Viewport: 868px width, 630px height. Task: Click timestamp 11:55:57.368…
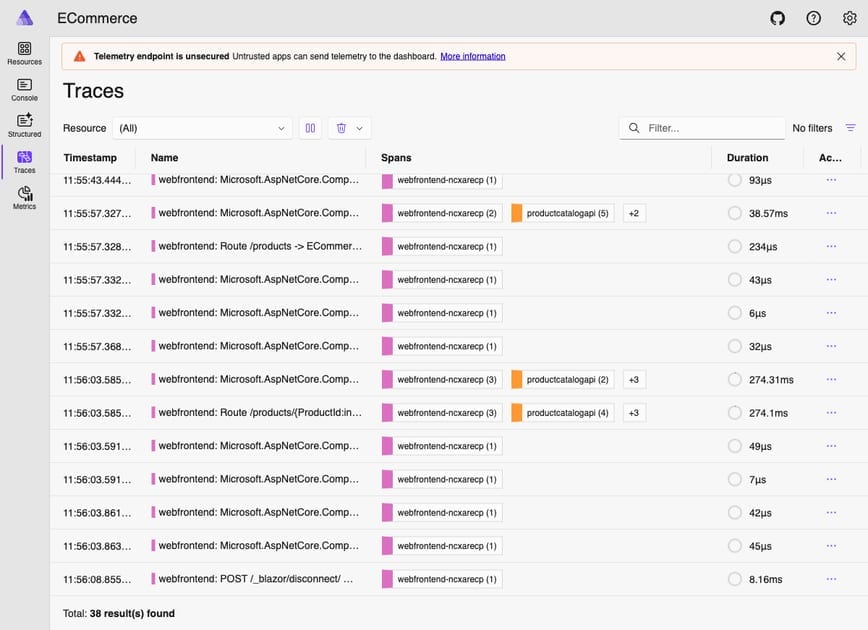[x=97, y=346]
